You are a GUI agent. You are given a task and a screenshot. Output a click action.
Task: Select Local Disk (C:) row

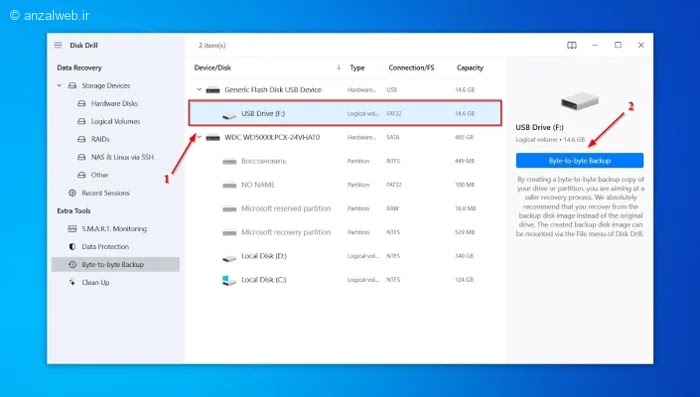click(345, 280)
